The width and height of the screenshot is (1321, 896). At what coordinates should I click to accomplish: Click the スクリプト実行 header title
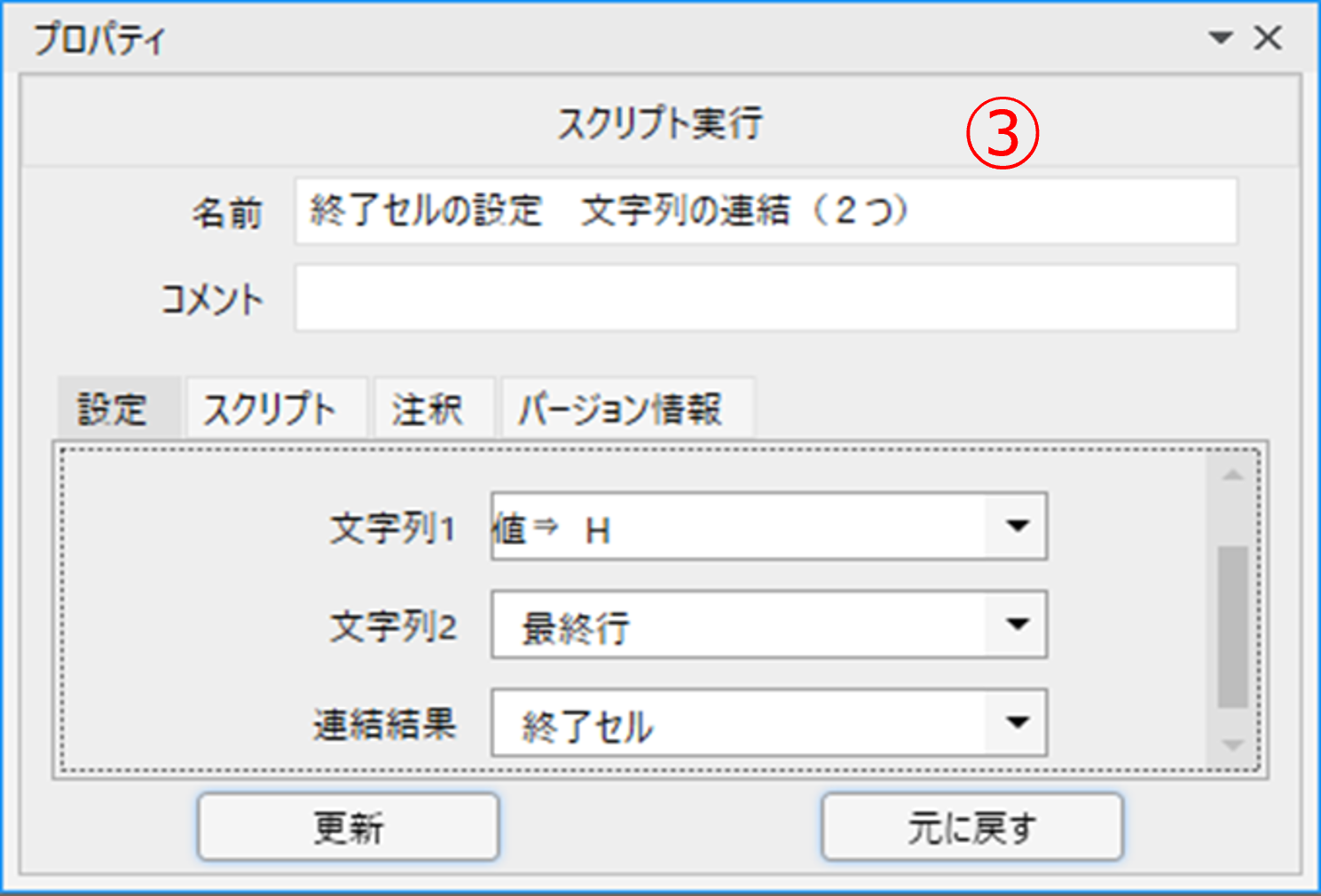(x=660, y=122)
